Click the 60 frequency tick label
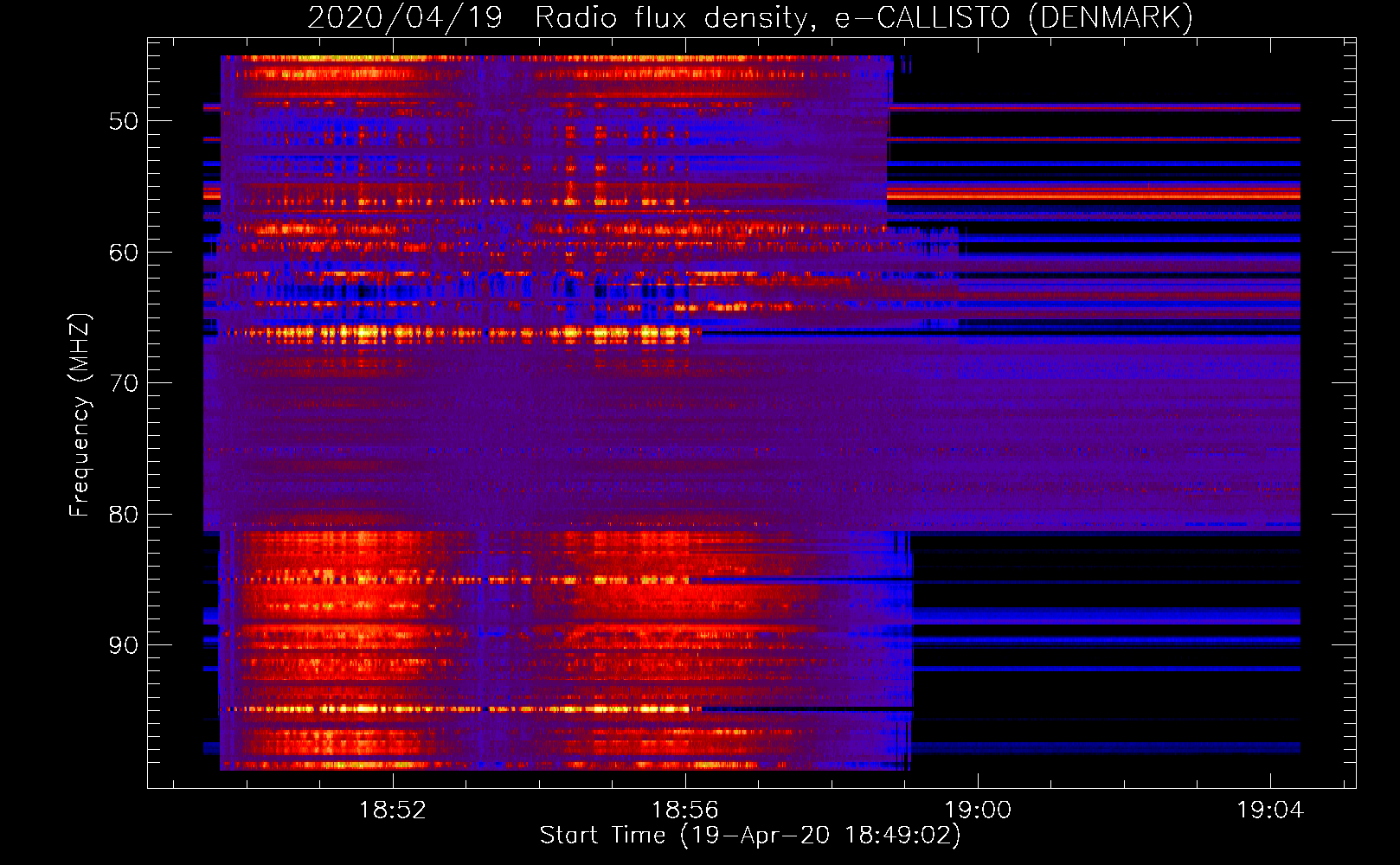The height and width of the screenshot is (865, 1400). coord(124,253)
